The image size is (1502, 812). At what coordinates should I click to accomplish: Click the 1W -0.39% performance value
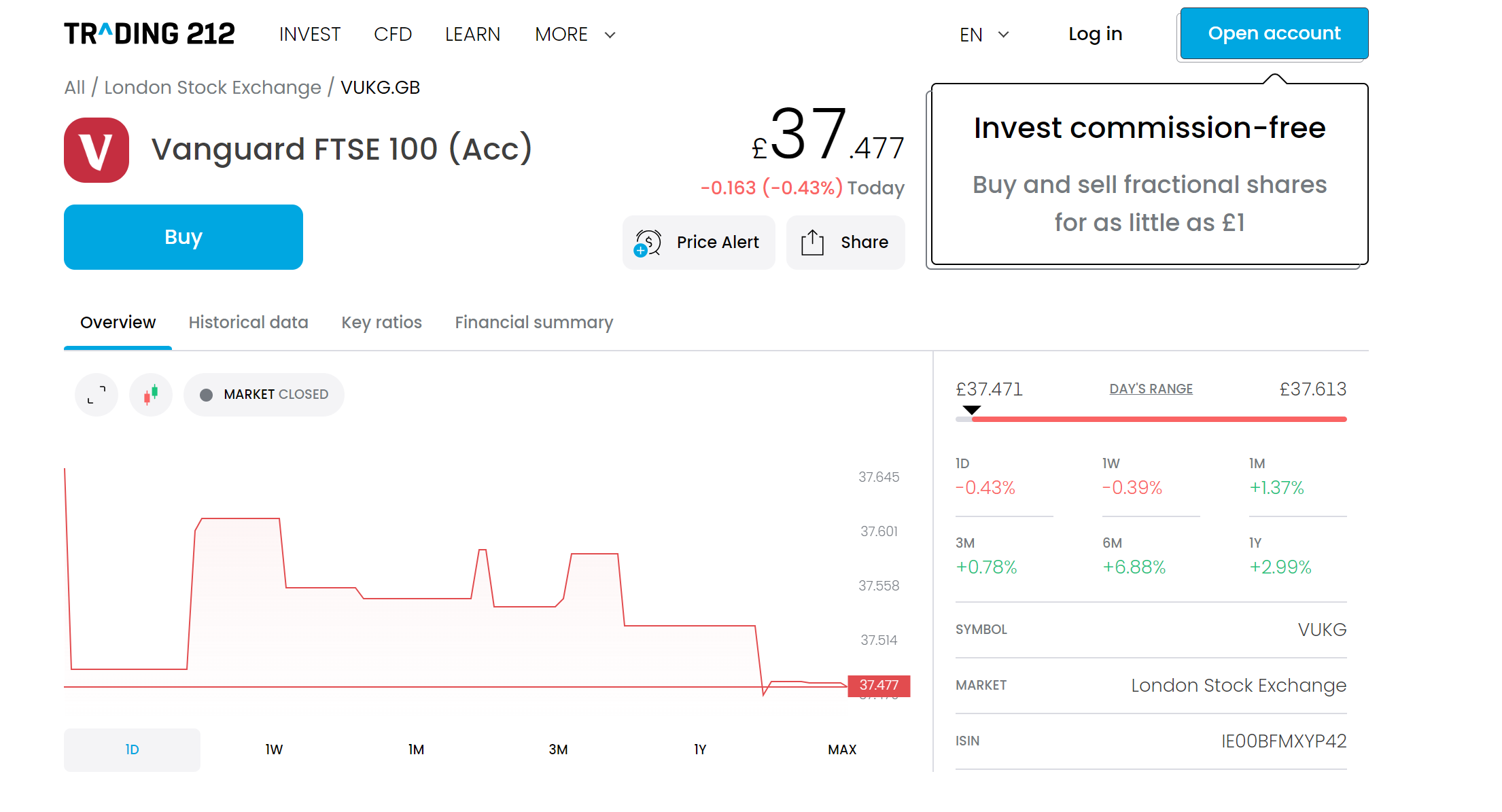(x=1132, y=488)
